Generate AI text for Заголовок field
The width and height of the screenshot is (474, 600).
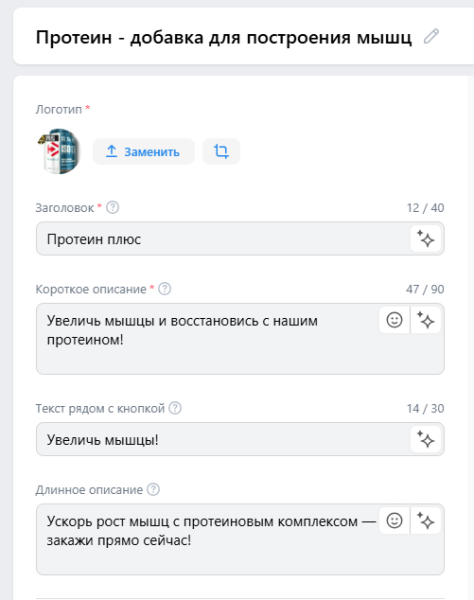(425, 239)
